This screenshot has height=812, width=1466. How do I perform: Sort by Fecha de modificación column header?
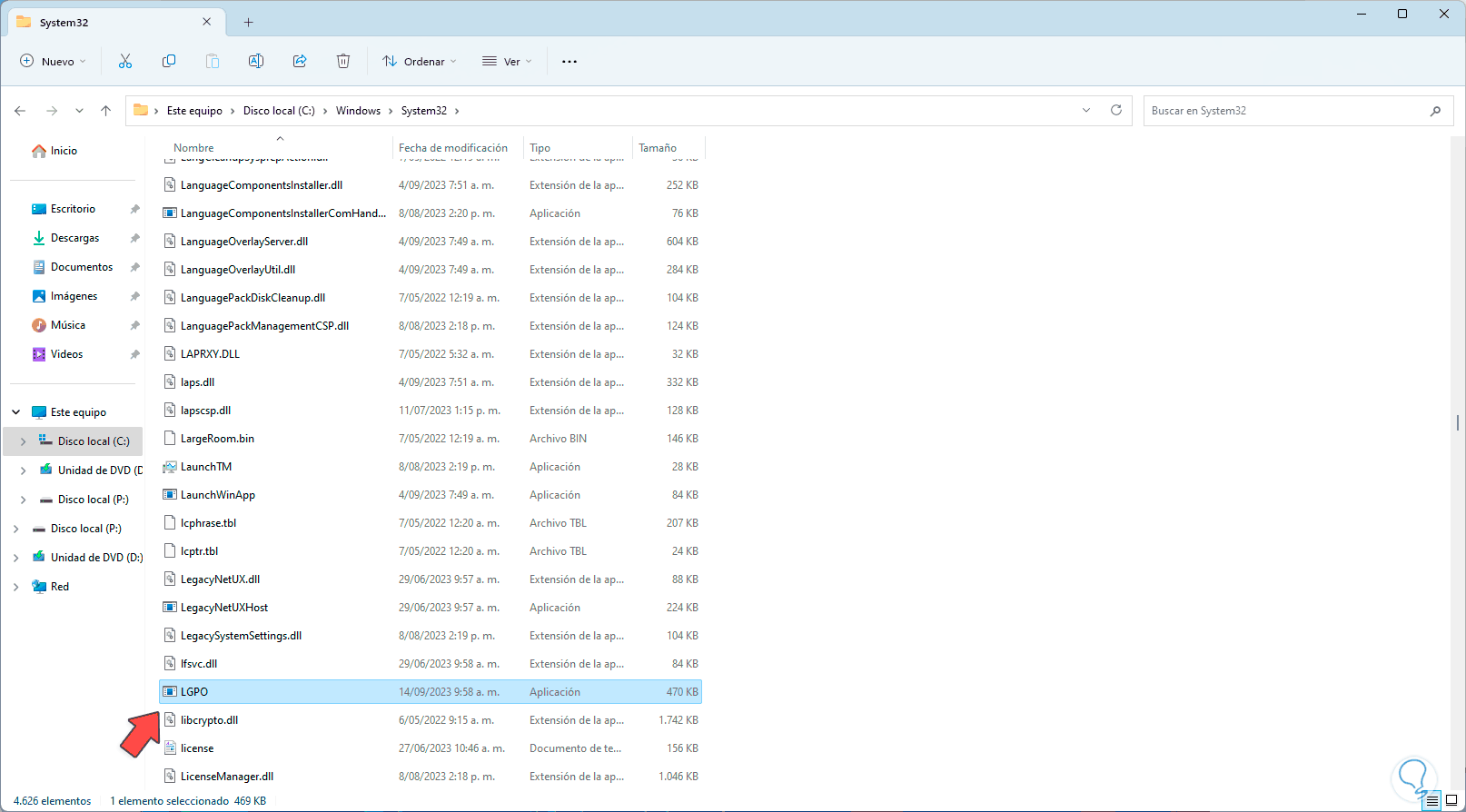[x=452, y=147]
